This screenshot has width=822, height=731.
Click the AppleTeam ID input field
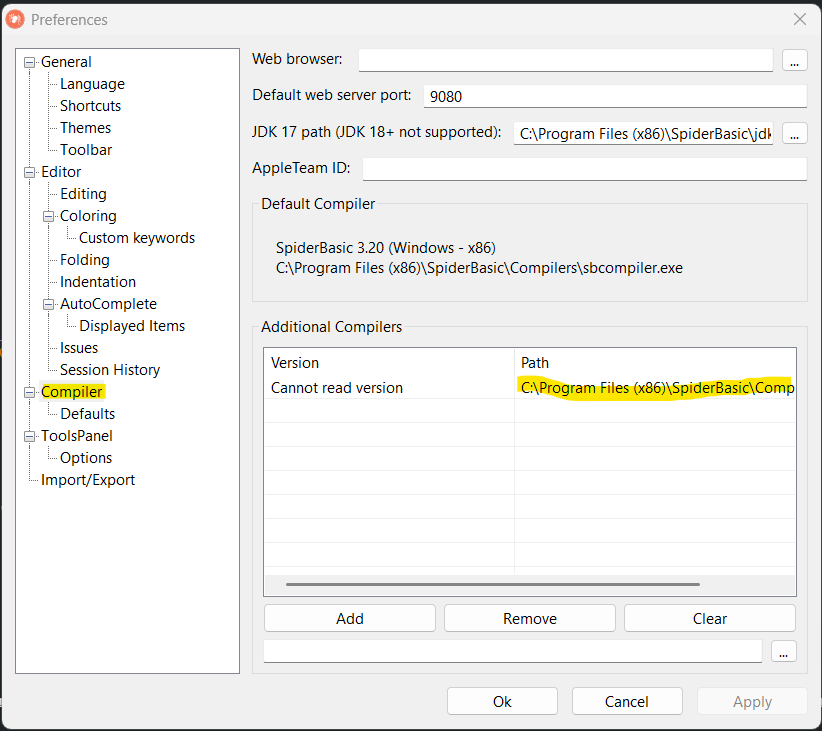pyautogui.click(x=584, y=169)
